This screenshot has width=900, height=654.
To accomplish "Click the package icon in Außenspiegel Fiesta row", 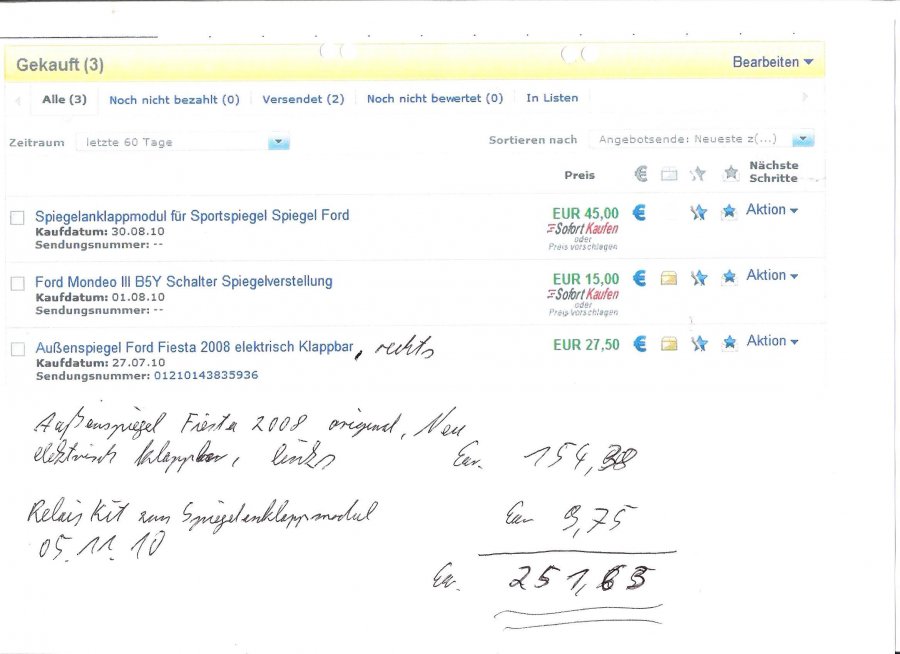I will coord(669,344).
